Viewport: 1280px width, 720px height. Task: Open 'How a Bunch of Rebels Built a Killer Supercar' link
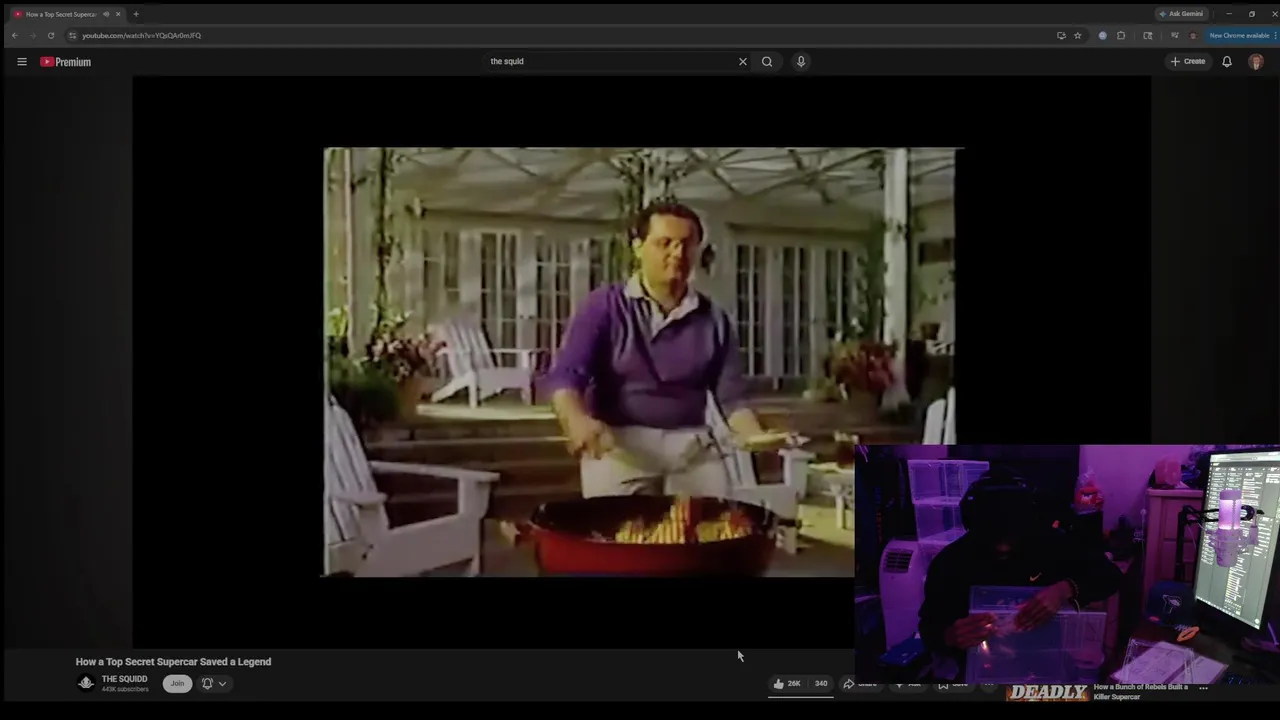[1141, 692]
